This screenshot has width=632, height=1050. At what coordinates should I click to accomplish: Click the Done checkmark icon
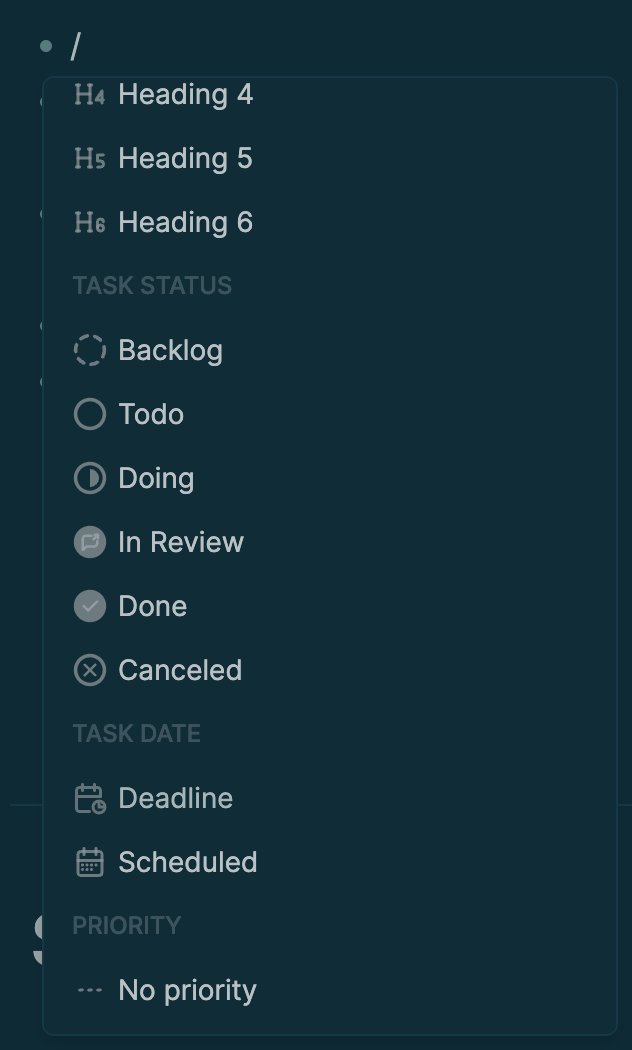coord(89,607)
